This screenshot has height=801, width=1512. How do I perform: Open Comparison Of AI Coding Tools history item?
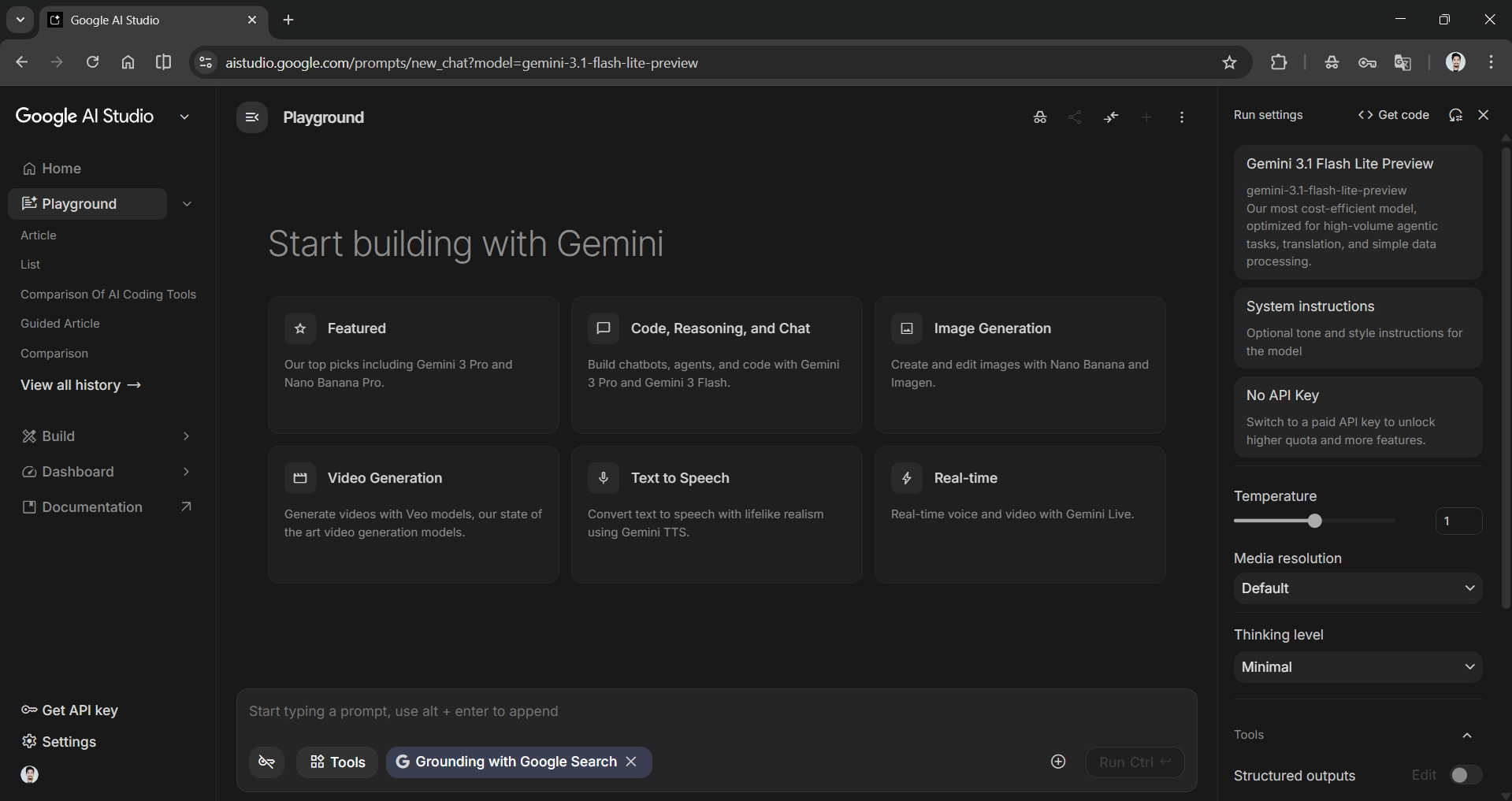click(x=108, y=295)
